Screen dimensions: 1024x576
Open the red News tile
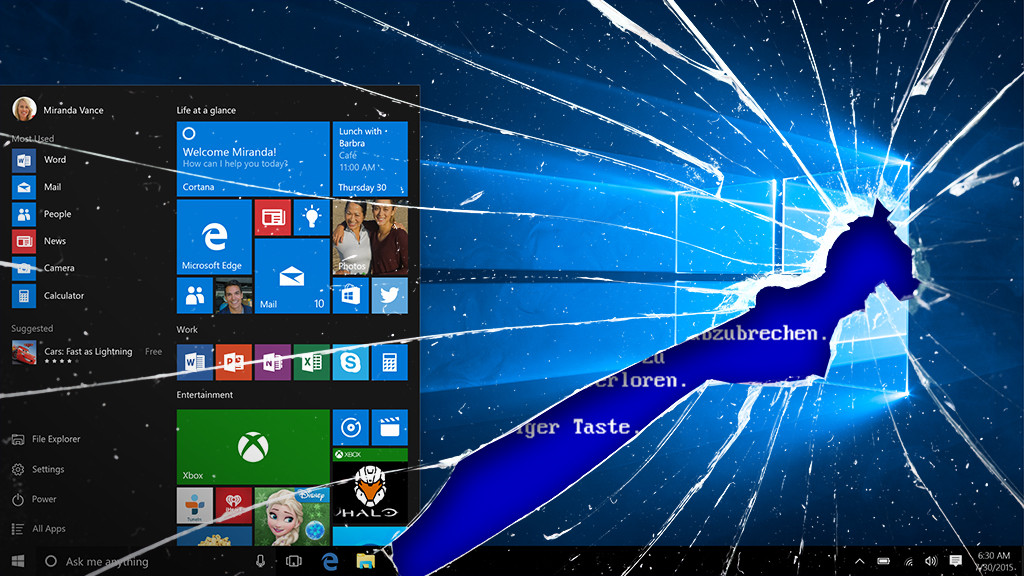pos(272,217)
